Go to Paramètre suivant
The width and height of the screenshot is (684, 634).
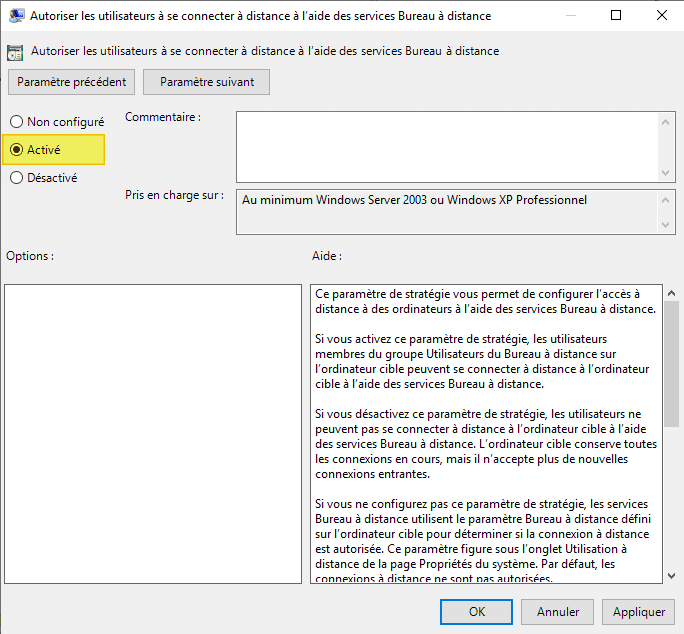(x=206, y=82)
